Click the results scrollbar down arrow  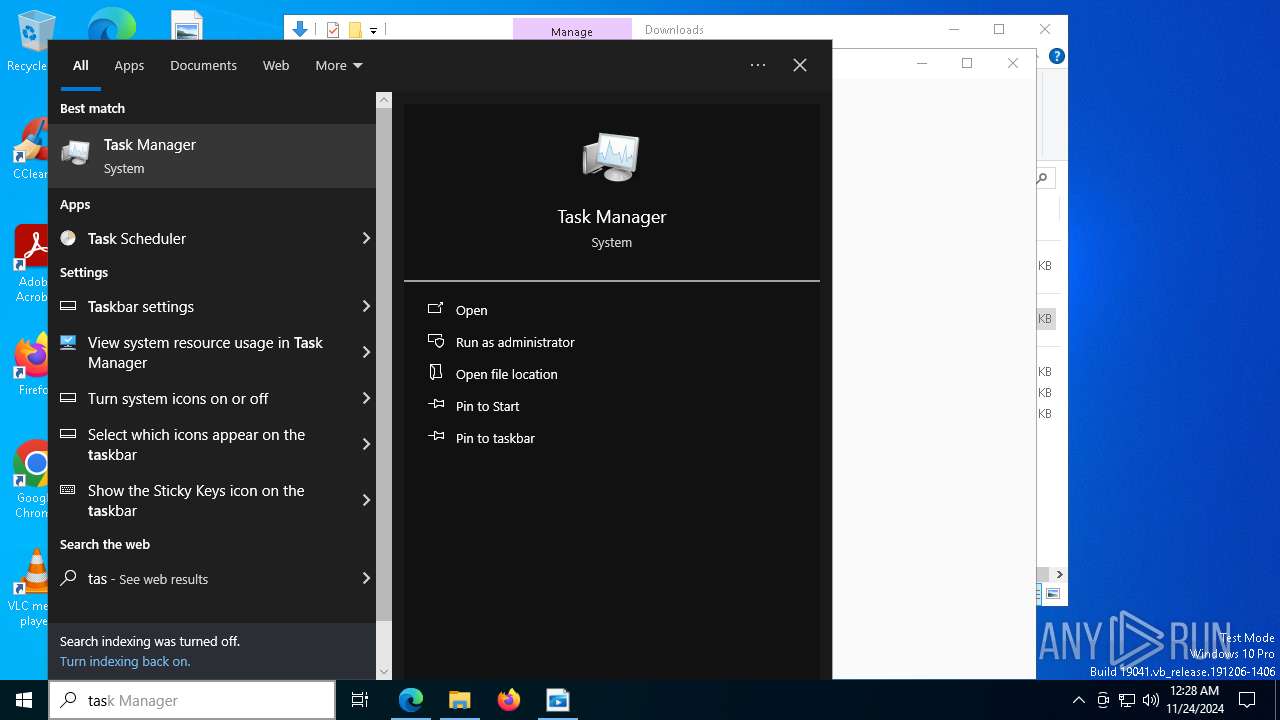click(384, 672)
